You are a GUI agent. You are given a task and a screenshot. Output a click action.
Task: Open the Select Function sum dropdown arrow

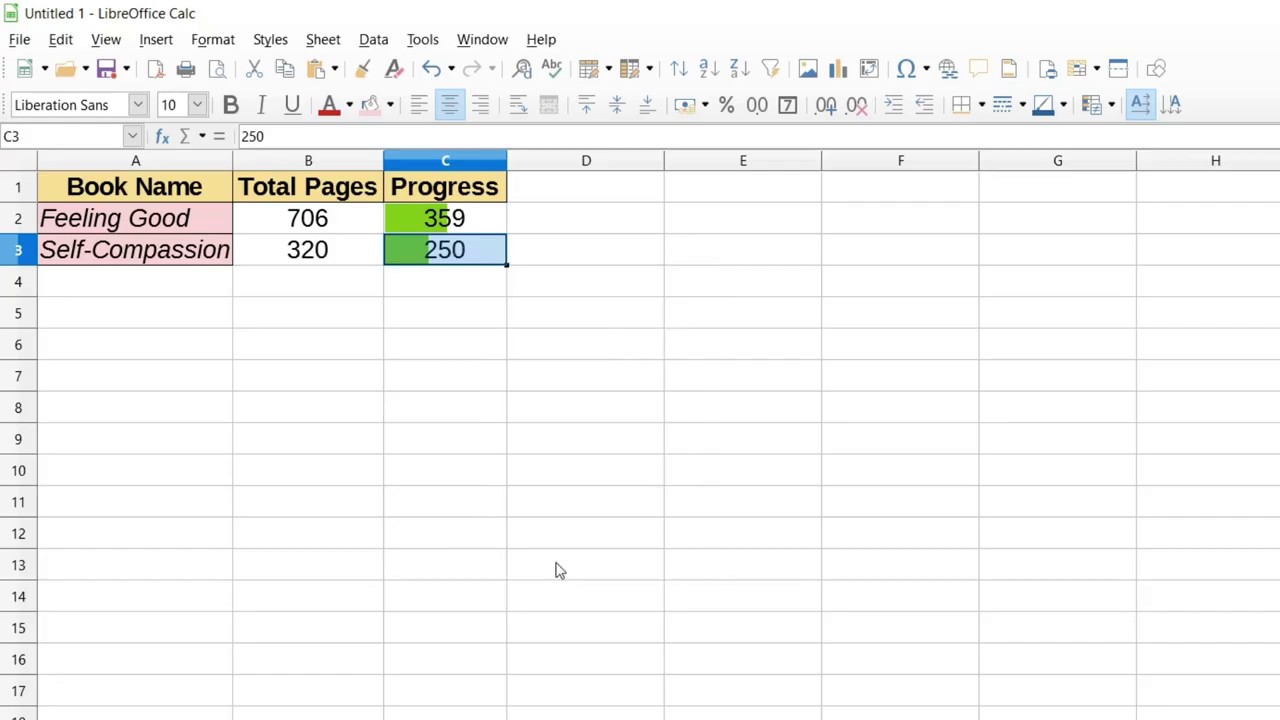tap(202, 136)
